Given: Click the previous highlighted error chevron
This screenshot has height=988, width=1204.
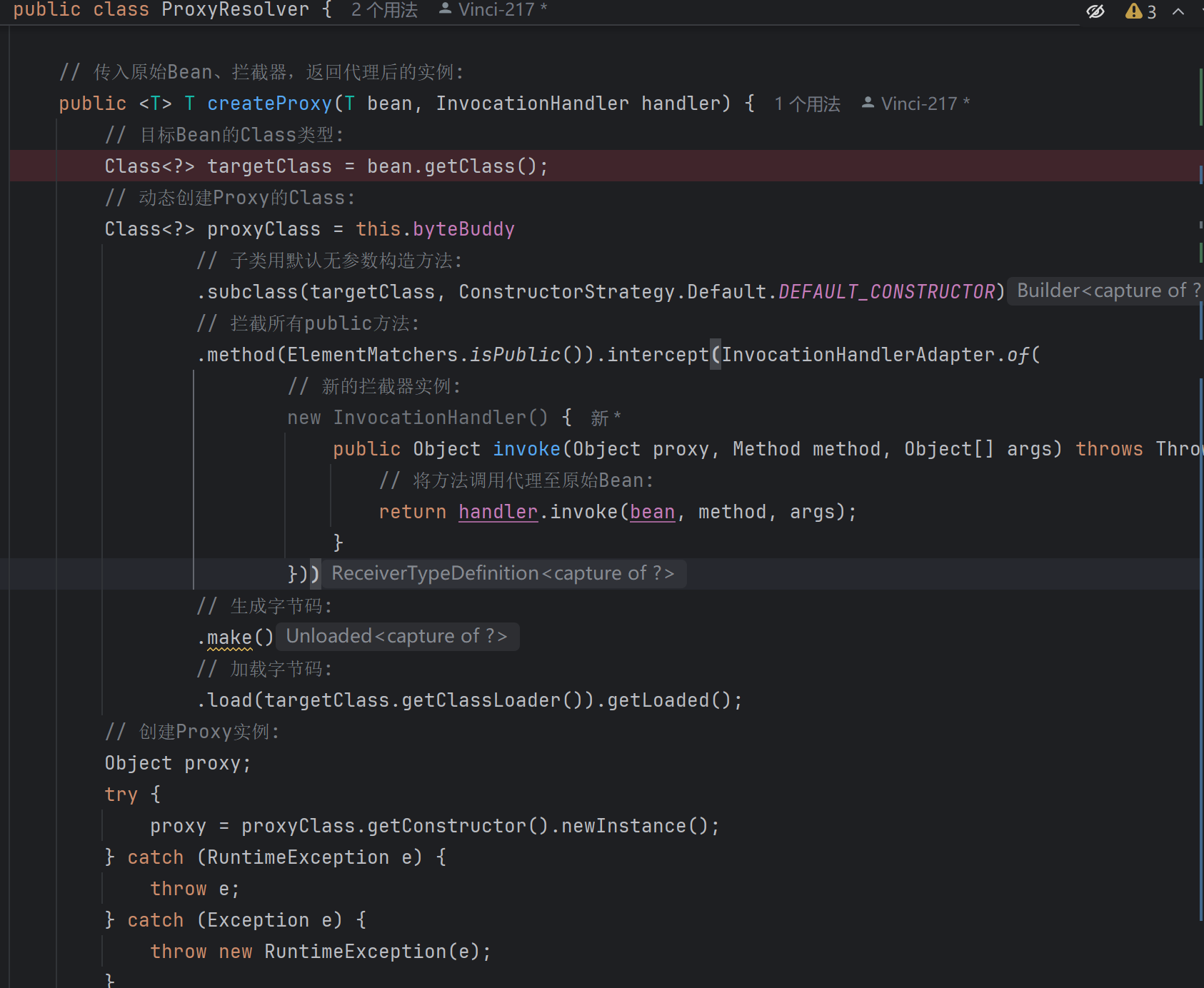Looking at the screenshot, I should click(1178, 11).
